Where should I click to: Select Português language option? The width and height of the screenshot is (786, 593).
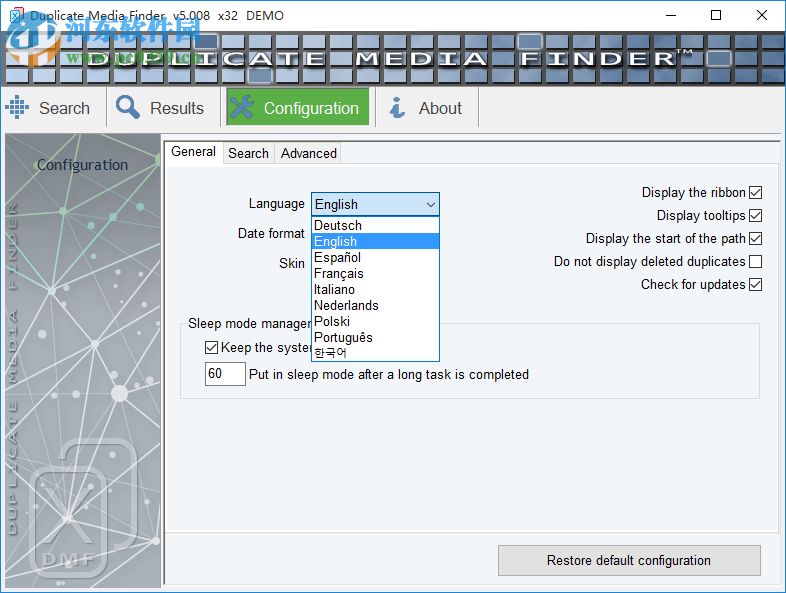click(375, 338)
